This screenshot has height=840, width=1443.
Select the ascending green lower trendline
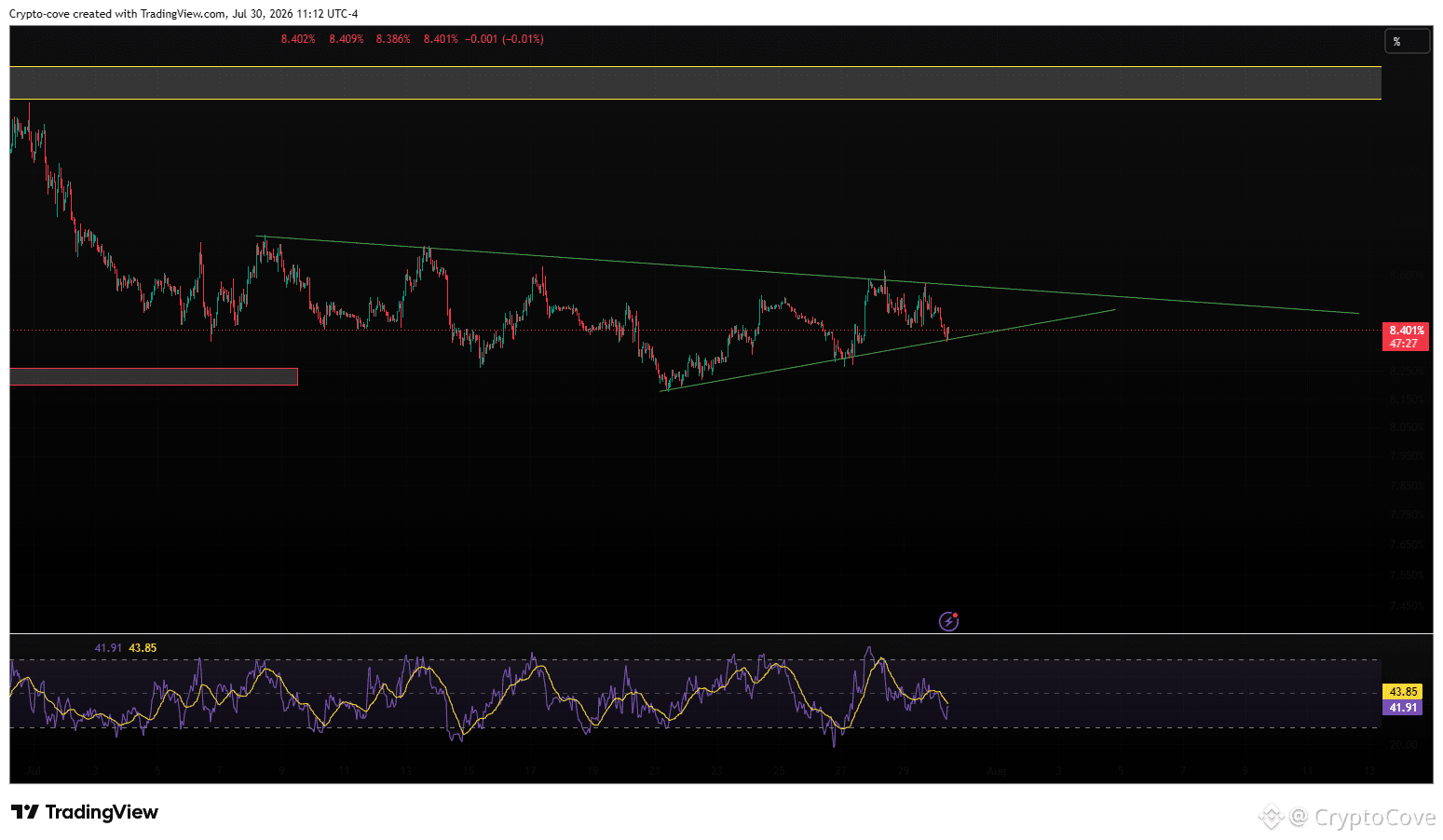888,350
